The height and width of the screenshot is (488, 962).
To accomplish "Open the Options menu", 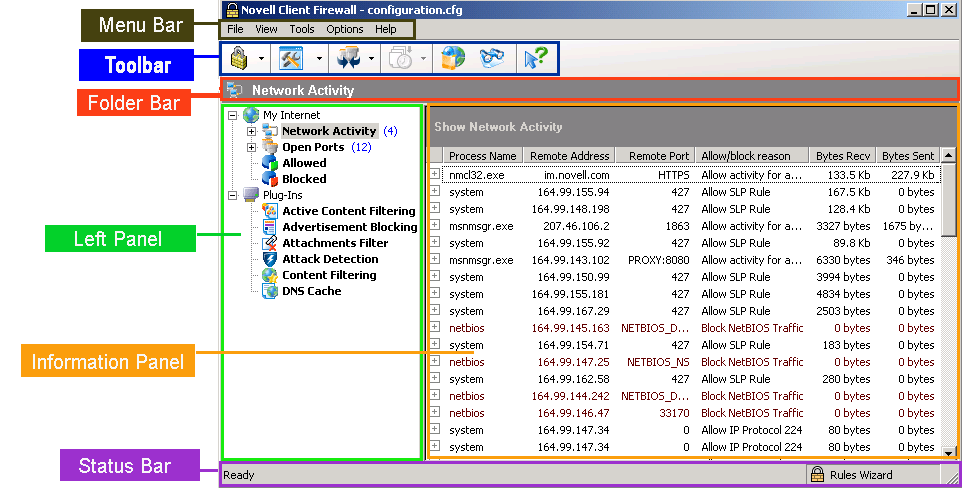I will 345,30.
